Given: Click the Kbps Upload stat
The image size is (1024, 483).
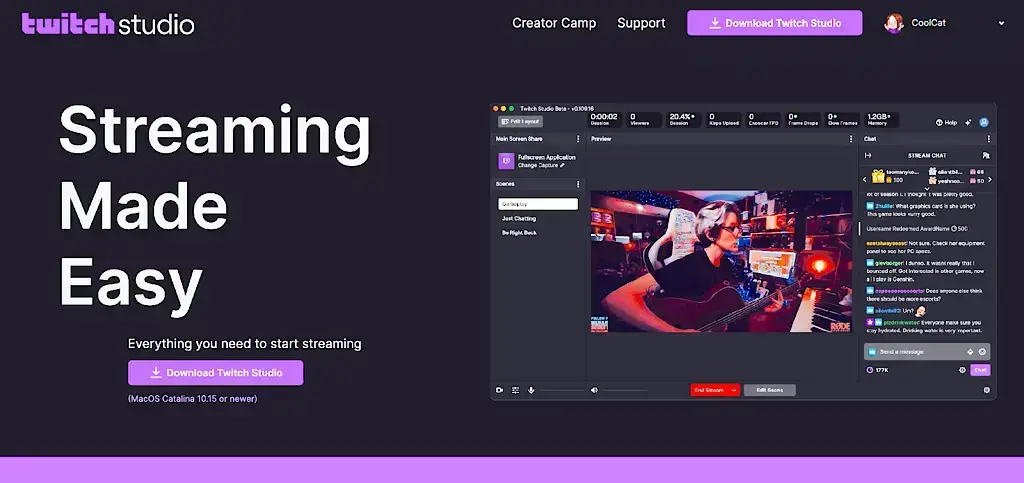Looking at the screenshot, I should (724, 119).
